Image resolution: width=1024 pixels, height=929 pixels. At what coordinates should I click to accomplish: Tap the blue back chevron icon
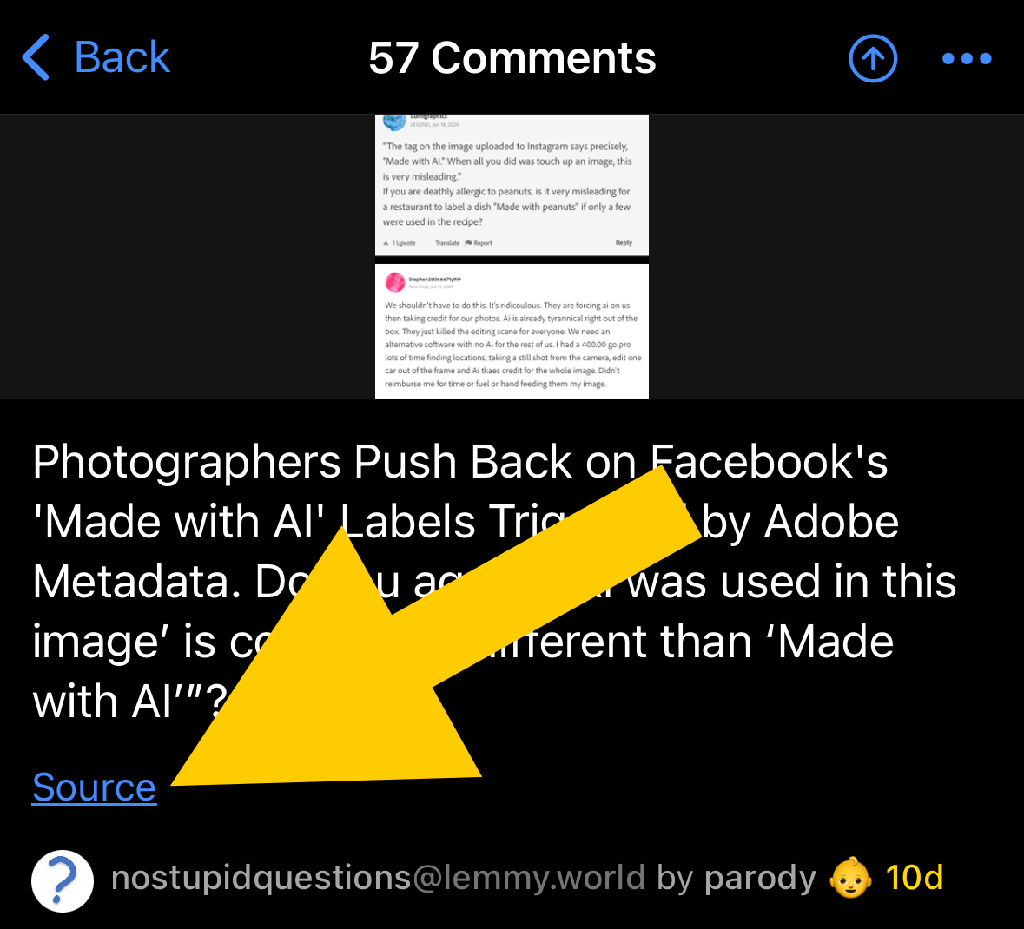coord(36,57)
